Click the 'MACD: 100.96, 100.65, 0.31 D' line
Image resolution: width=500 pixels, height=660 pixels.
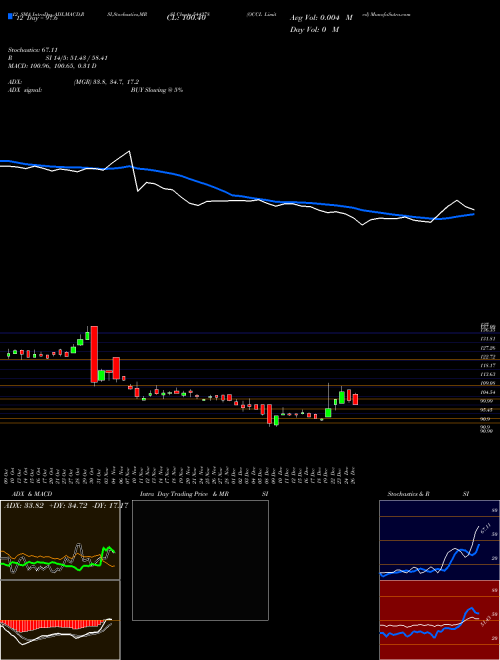click(x=52, y=66)
